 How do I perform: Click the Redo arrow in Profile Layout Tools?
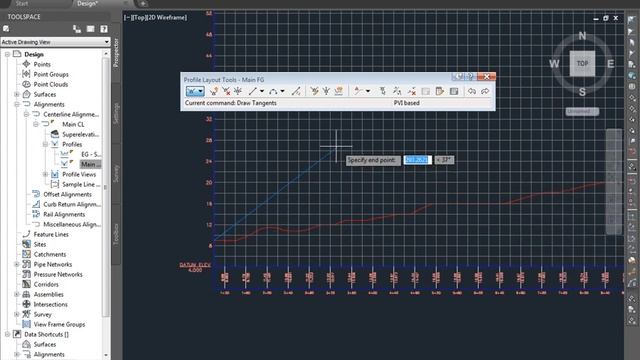coord(485,91)
